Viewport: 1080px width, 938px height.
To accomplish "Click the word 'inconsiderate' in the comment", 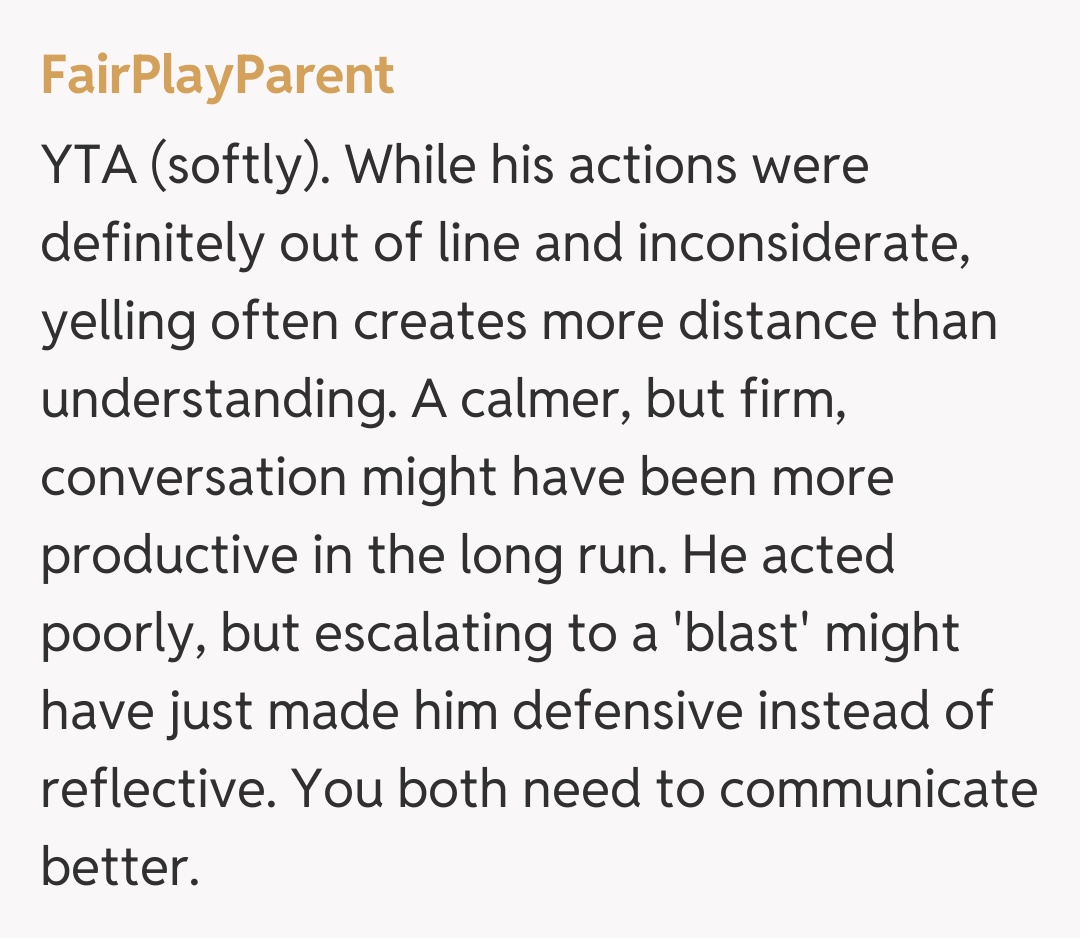I will (803, 244).
